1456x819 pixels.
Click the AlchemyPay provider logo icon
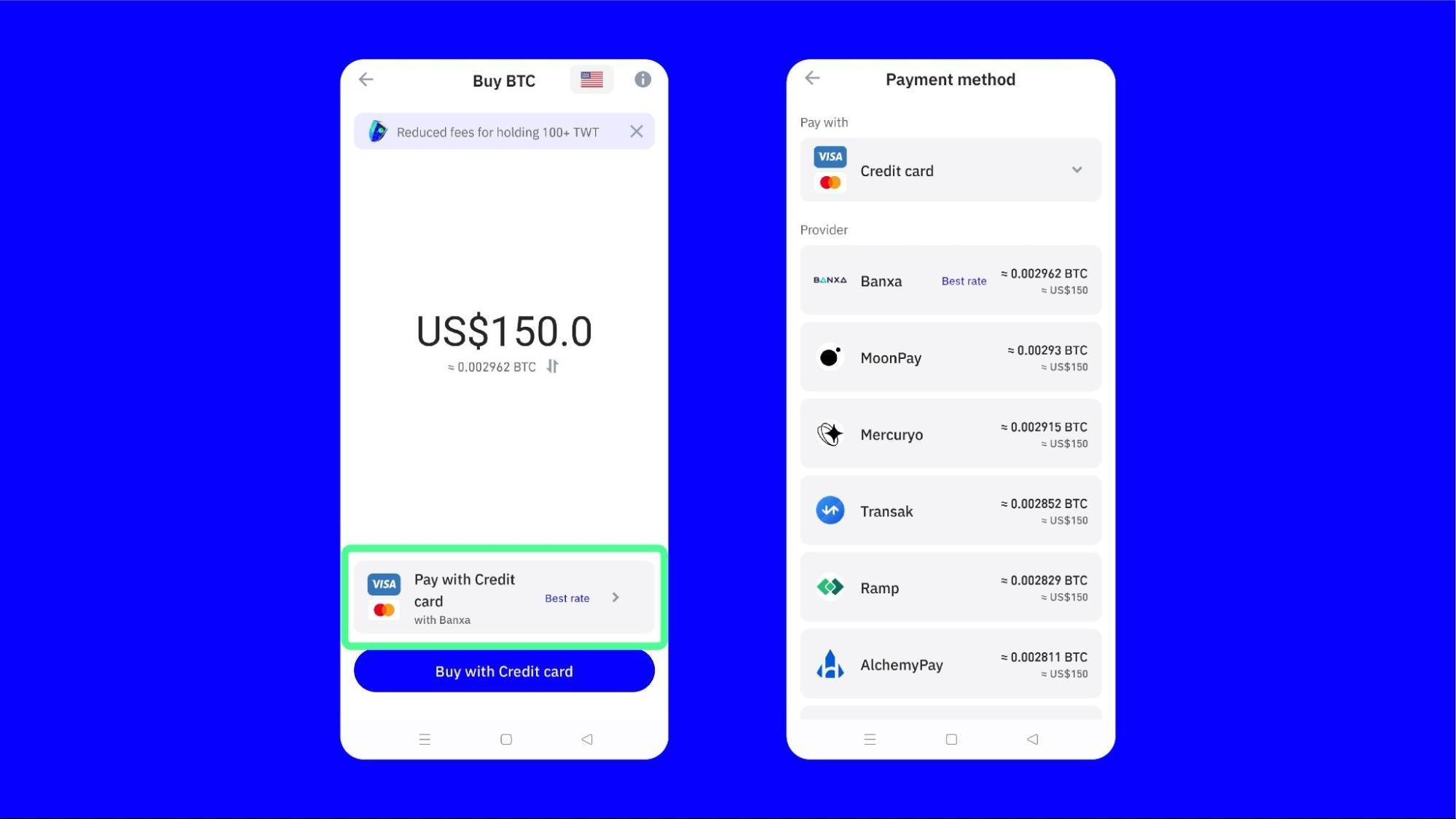tap(829, 663)
